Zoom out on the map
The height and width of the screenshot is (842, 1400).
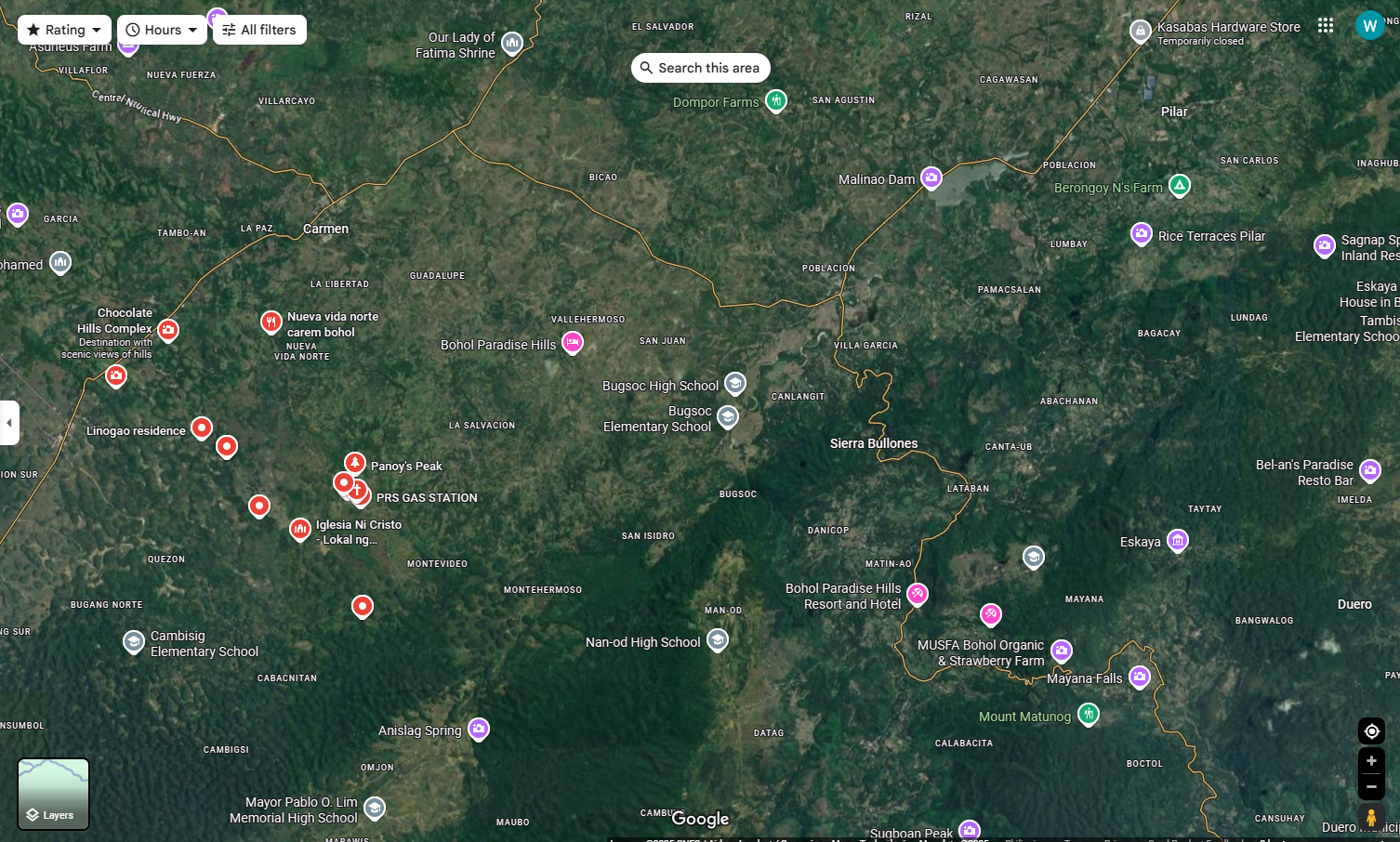(1371, 786)
